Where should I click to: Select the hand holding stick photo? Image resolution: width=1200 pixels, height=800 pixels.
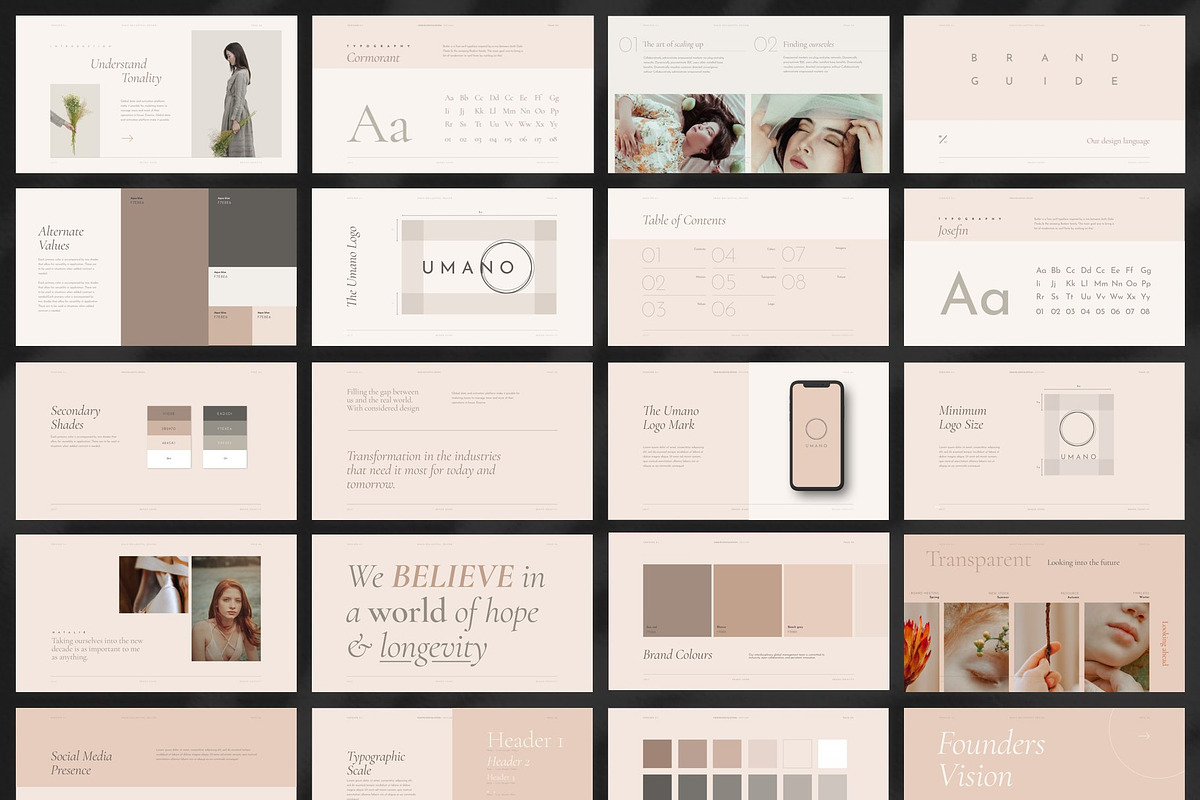click(x=1046, y=646)
